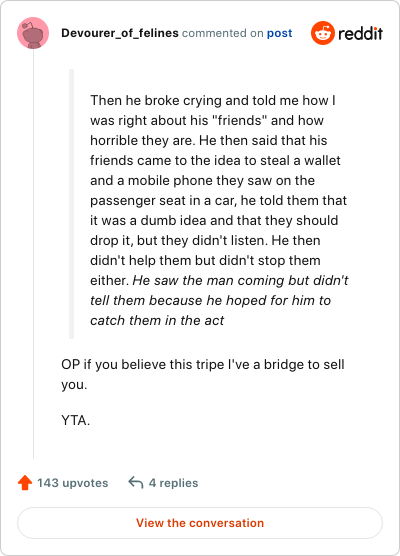400x556 pixels.
Task: Click italic line "catch them in the act"
Action: (157, 321)
